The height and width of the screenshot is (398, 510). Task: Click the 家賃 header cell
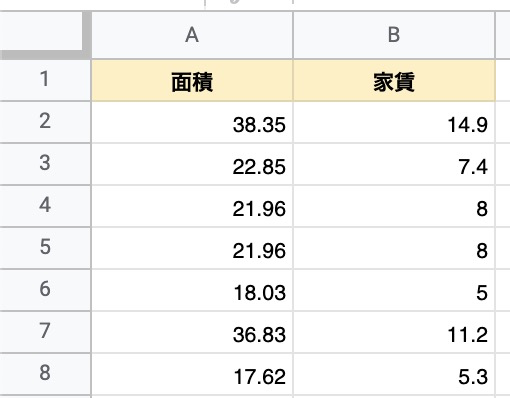point(394,80)
